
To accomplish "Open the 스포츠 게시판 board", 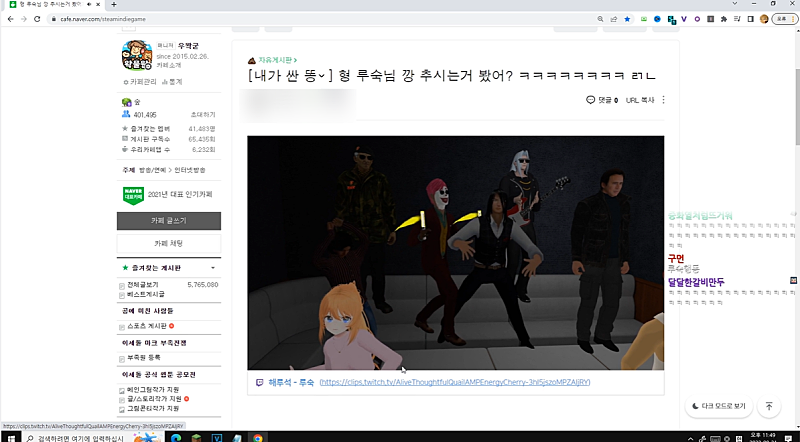I will [146, 326].
